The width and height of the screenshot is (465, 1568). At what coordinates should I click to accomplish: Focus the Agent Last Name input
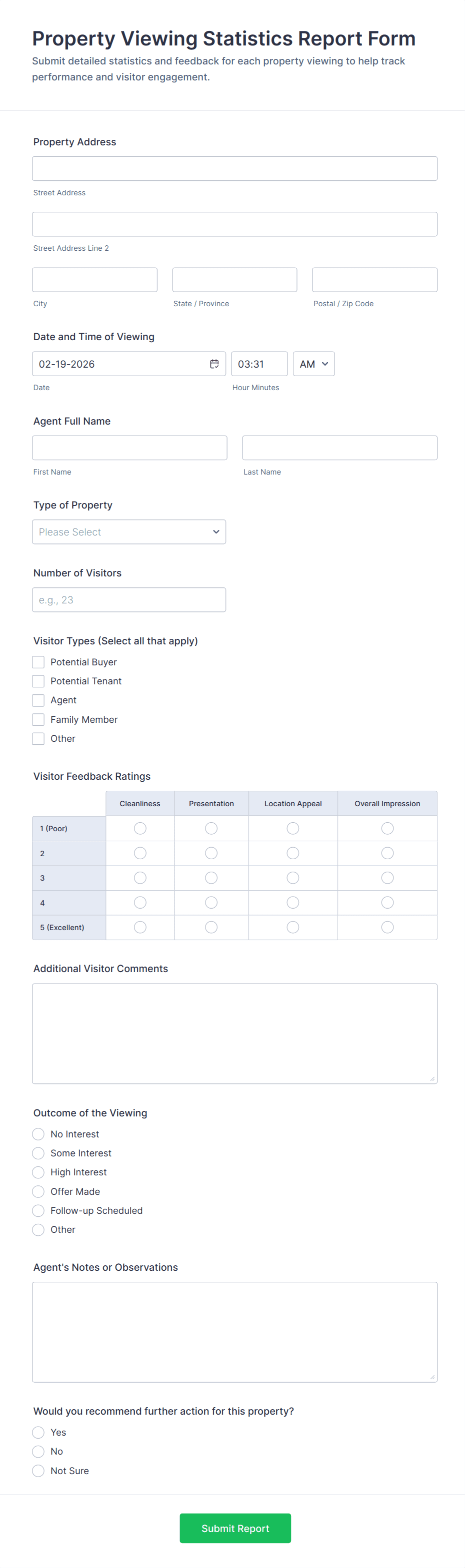click(x=339, y=448)
